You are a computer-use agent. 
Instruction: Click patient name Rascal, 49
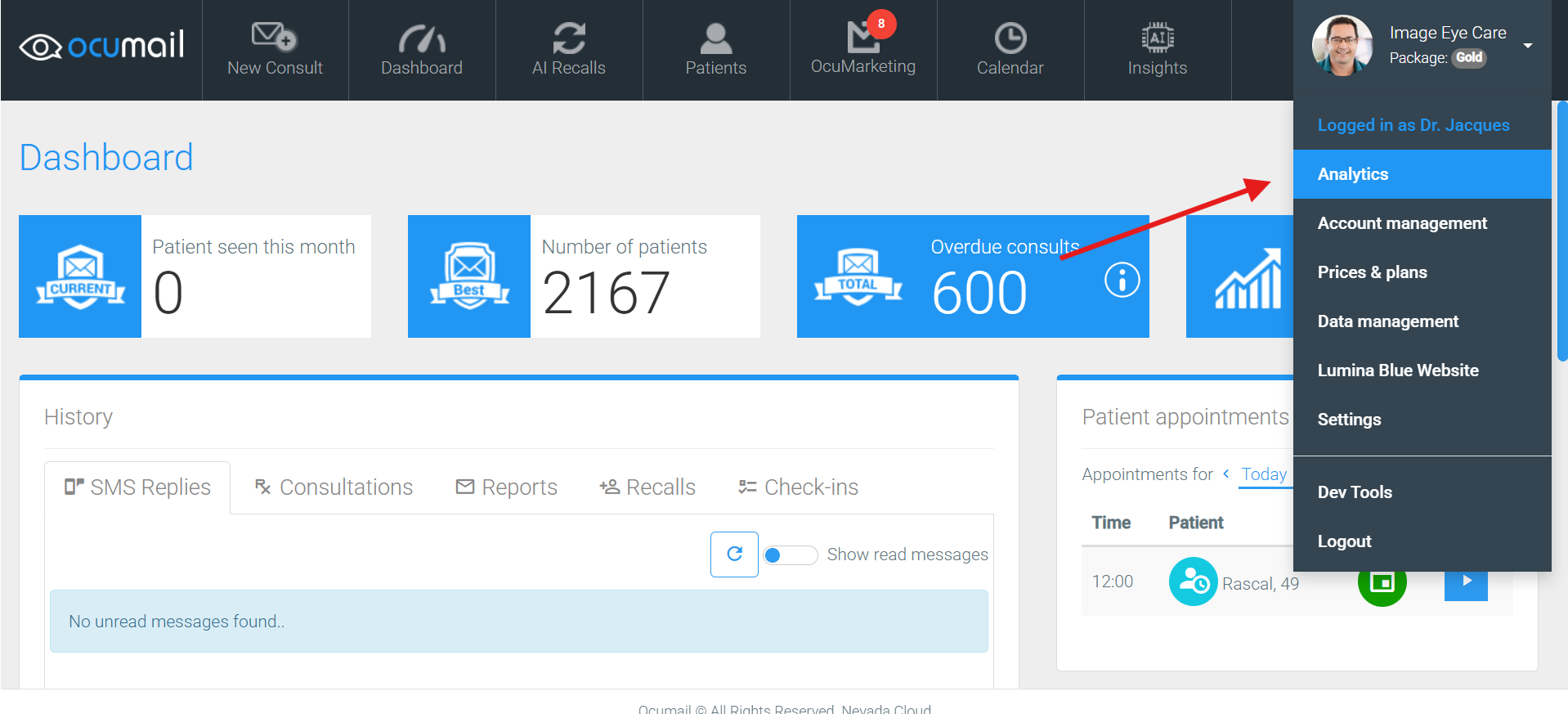[1260, 584]
